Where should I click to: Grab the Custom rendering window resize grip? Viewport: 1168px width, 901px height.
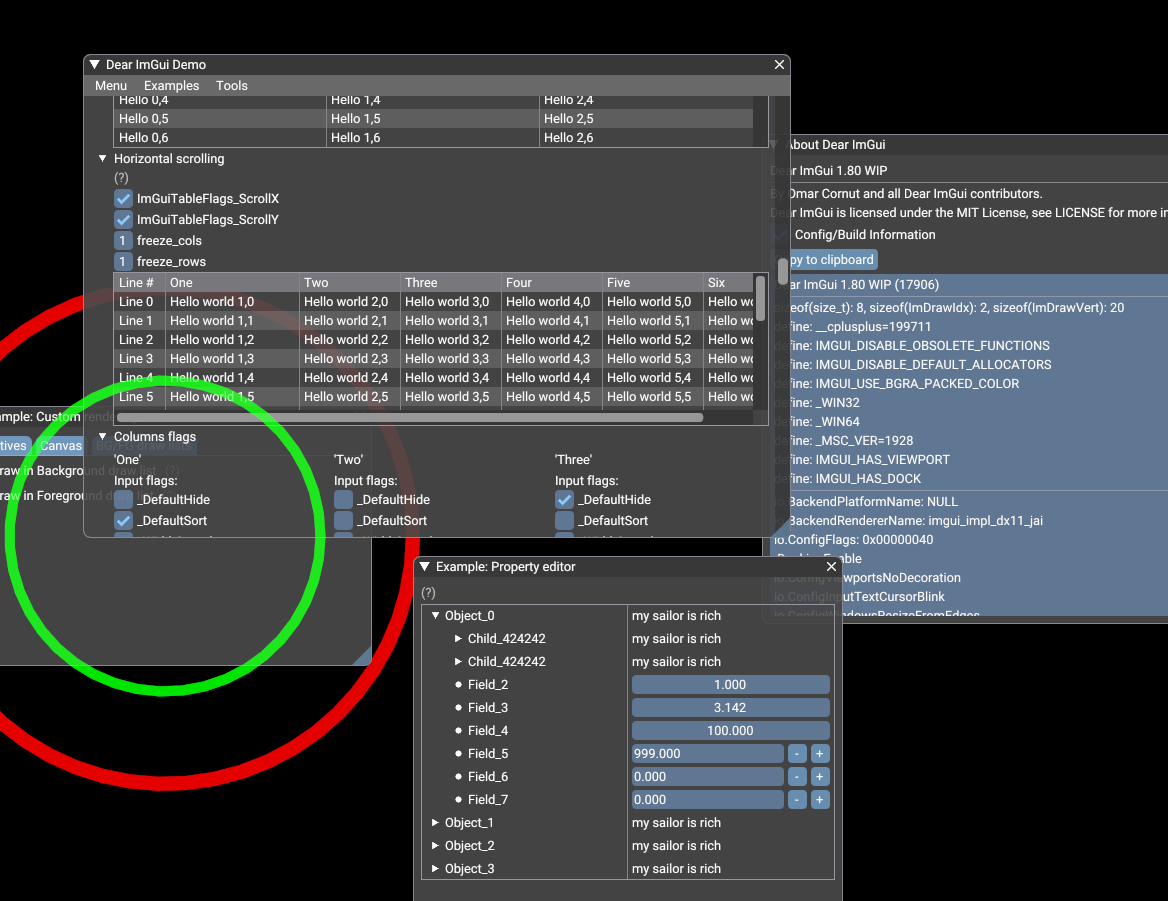(364, 657)
